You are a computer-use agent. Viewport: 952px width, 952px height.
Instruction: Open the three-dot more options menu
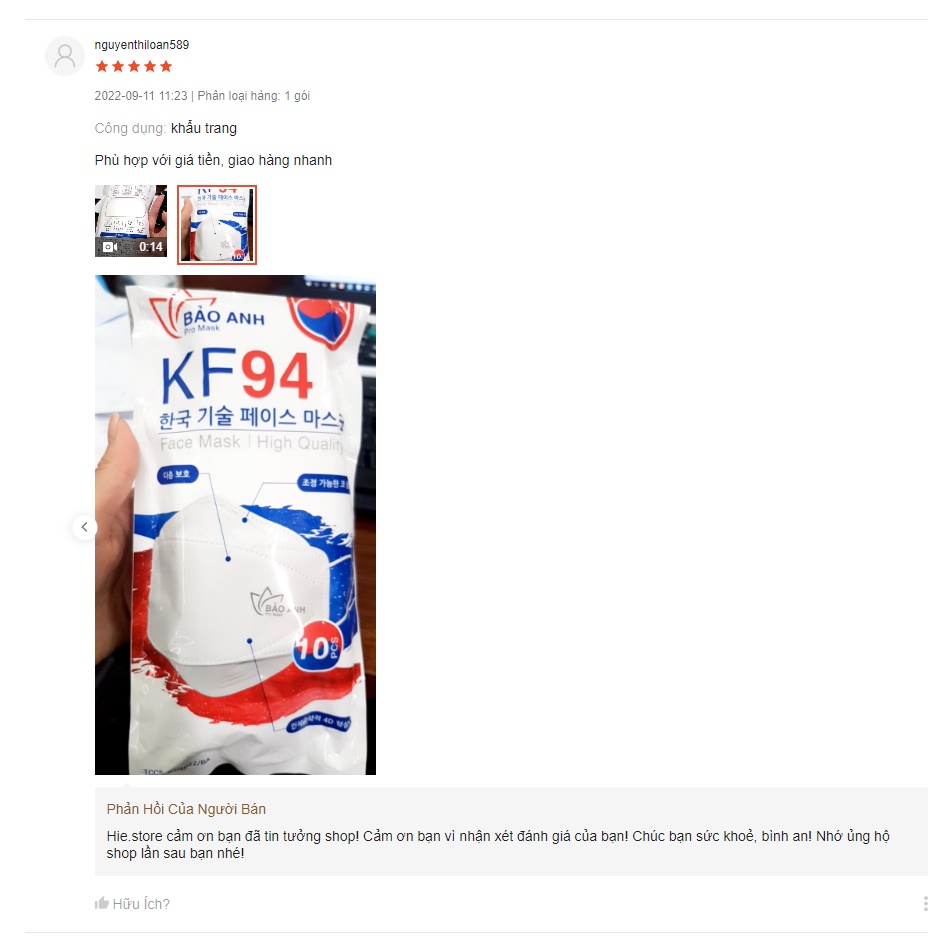pos(925,903)
